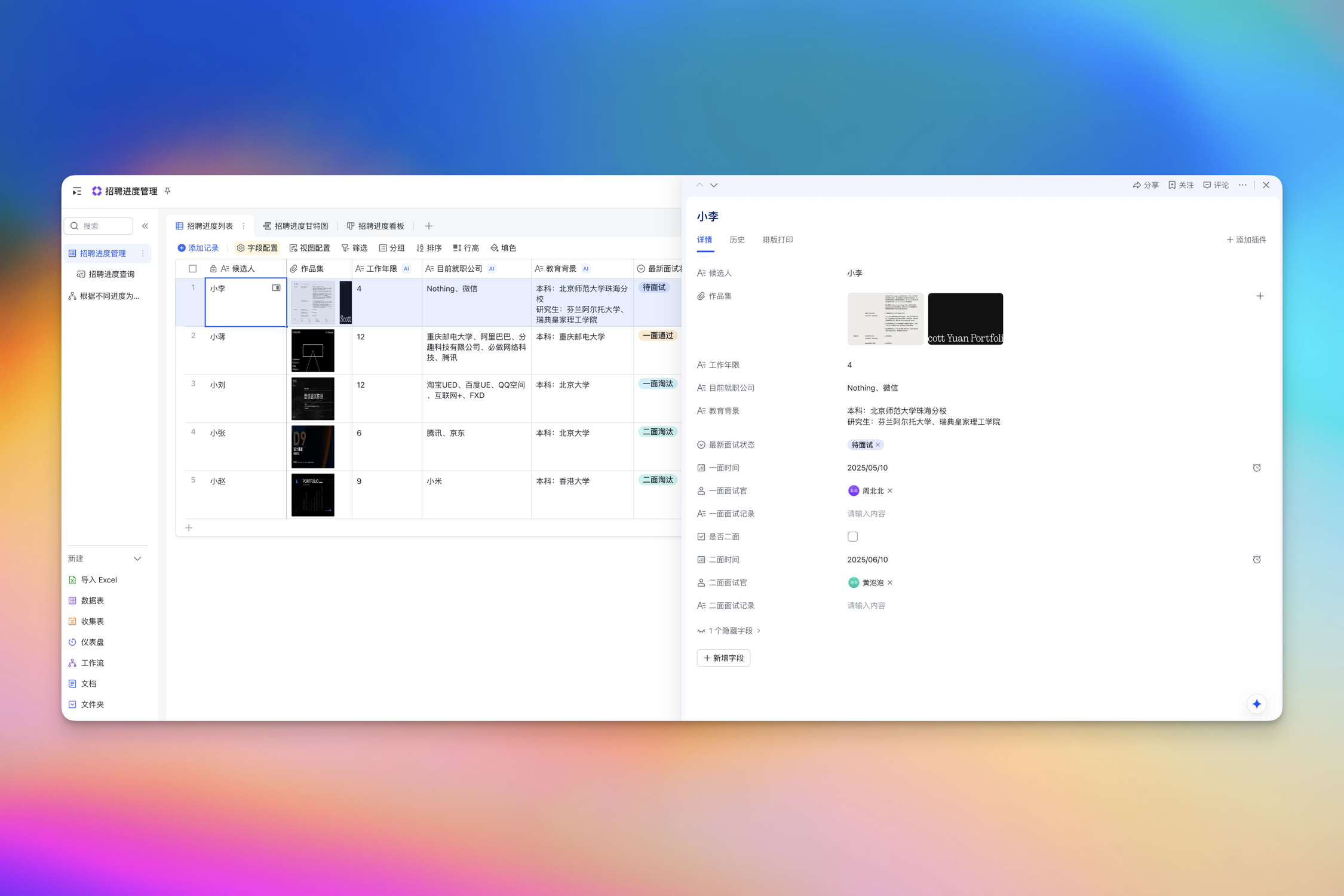Viewport: 1344px width, 896px height.
Task: Create a new 仪表盘
Action: [x=86, y=642]
